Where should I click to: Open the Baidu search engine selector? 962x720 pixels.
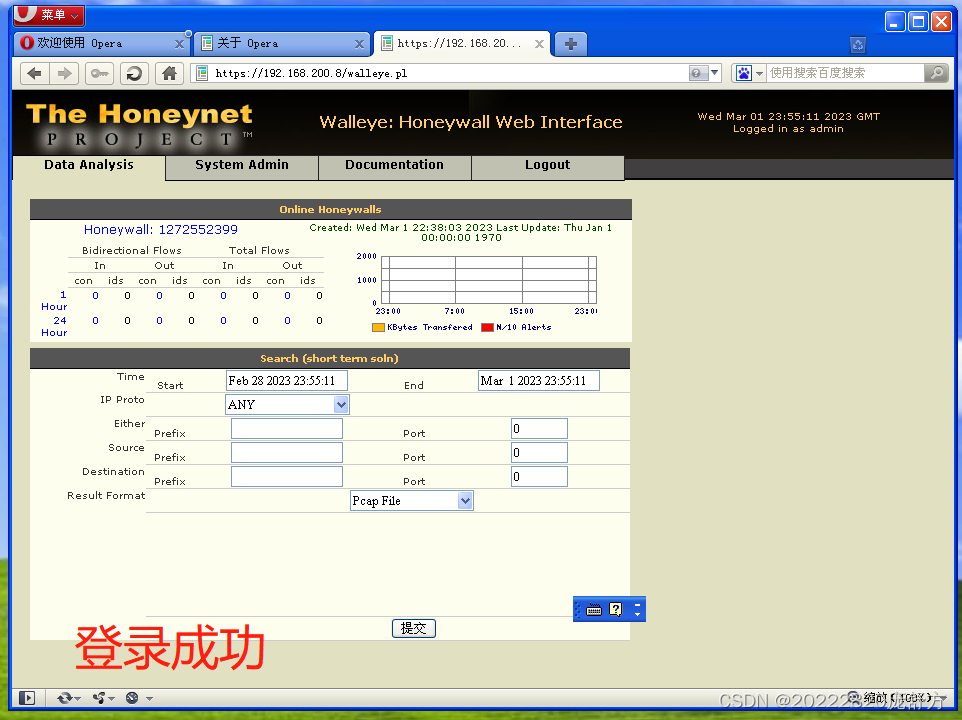coord(749,74)
